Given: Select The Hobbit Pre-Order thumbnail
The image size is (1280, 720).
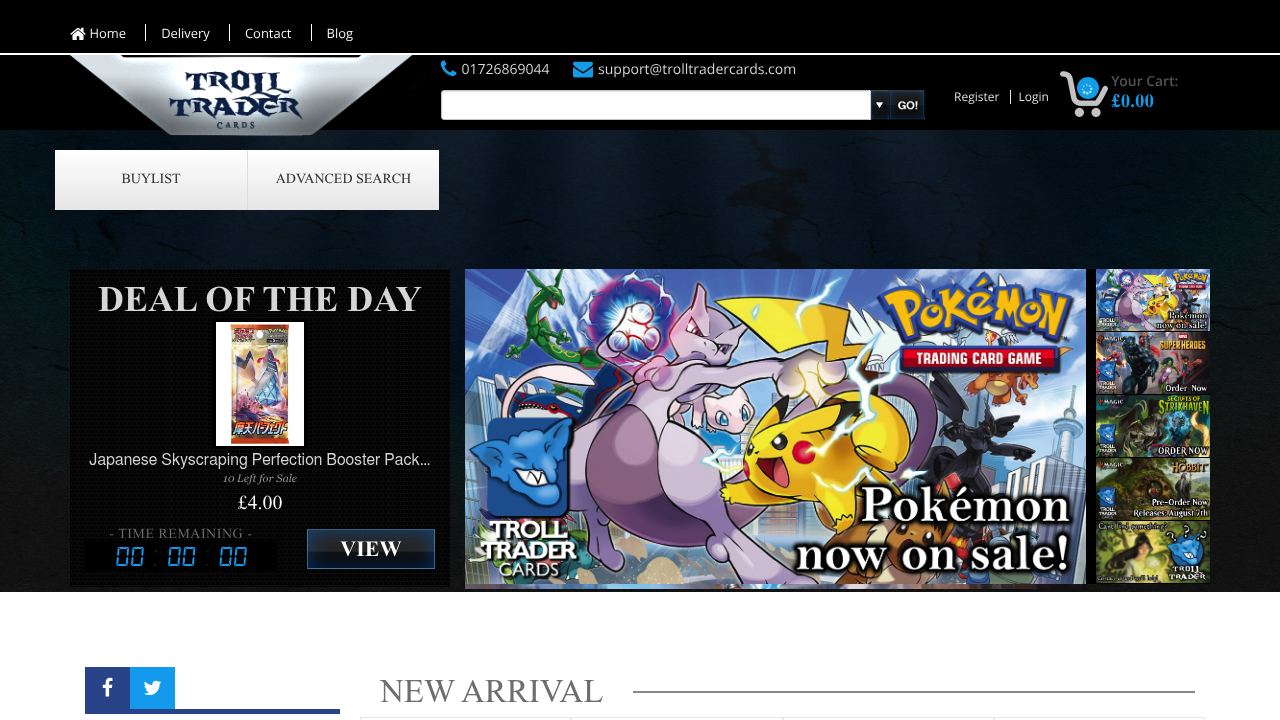Looking at the screenshot, I should click(1153, 489).
